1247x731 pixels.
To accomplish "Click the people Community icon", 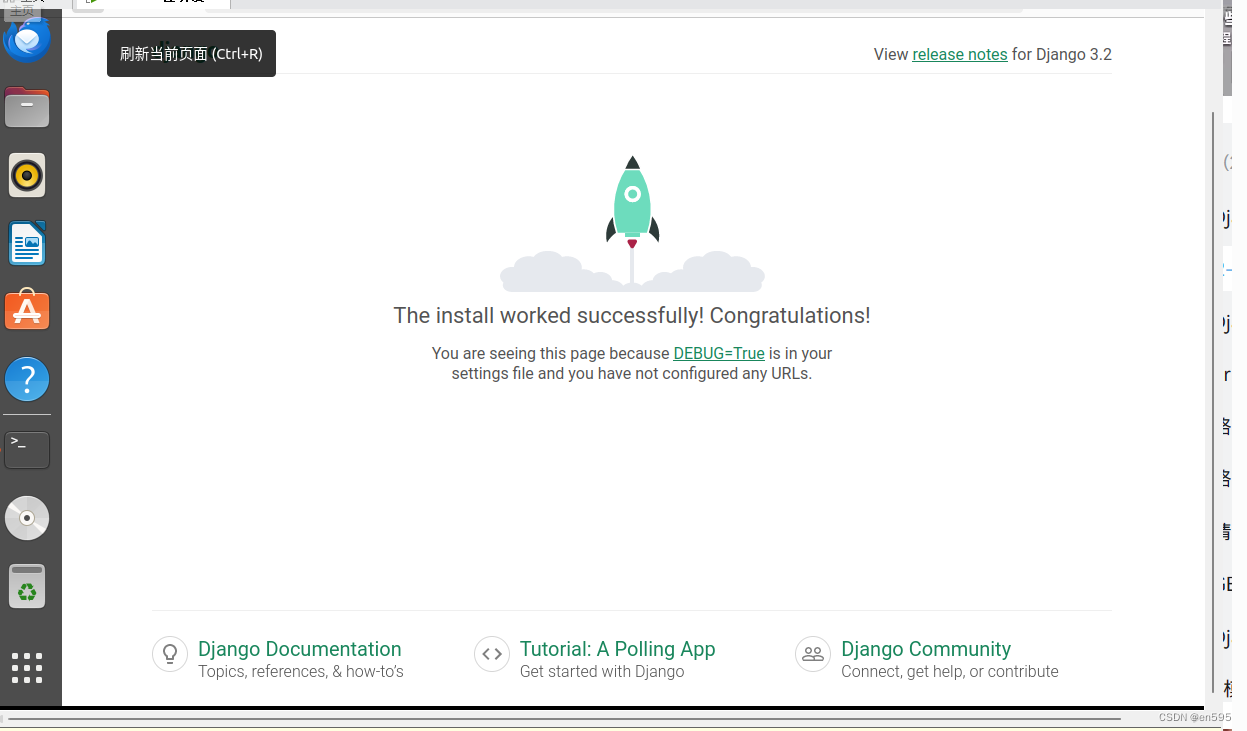I will point(813,655).
